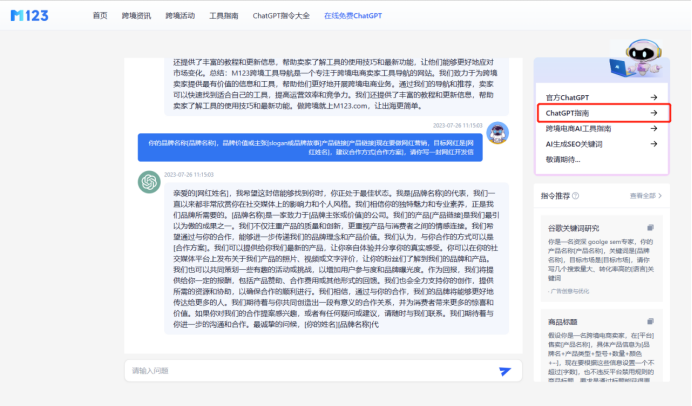Click the 广告创意与优化 tag
The width and height of the screenshot is (692, 406).
point(568,291)
